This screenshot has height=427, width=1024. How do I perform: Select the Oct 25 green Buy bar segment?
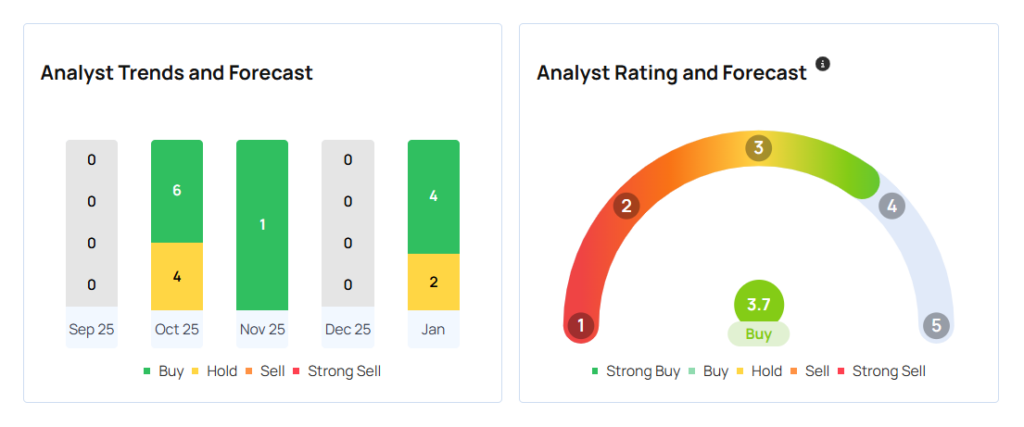[x=177, y=191]
